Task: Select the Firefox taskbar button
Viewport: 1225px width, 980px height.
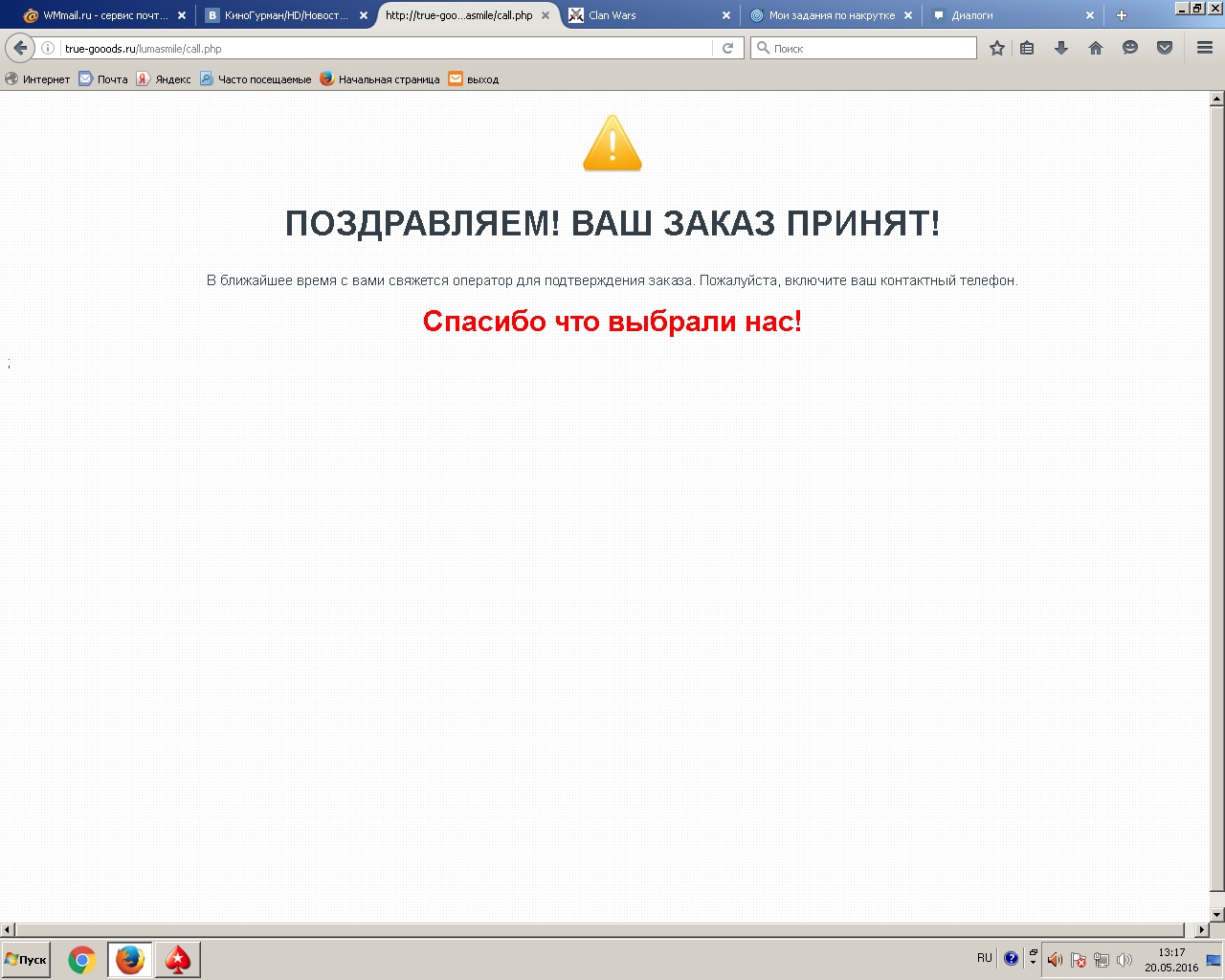Action: (x=129, y=959)
